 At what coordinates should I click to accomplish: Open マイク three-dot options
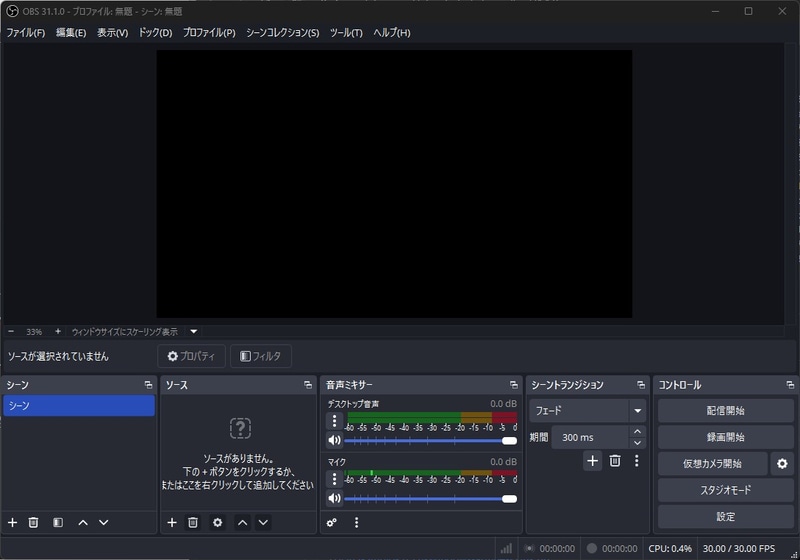click(334, 479)
